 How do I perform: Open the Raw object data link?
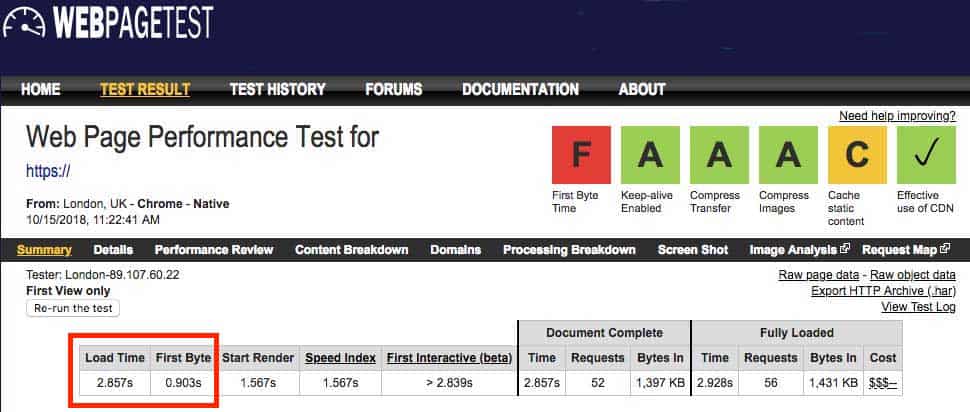click(912, 275)
